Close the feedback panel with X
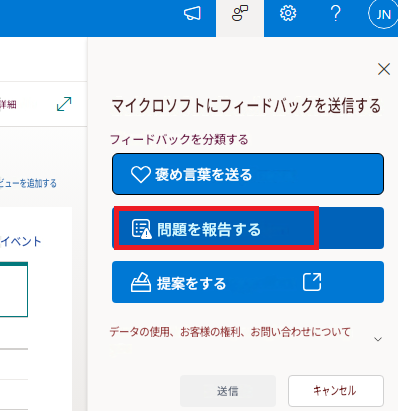 click(384, 69)
